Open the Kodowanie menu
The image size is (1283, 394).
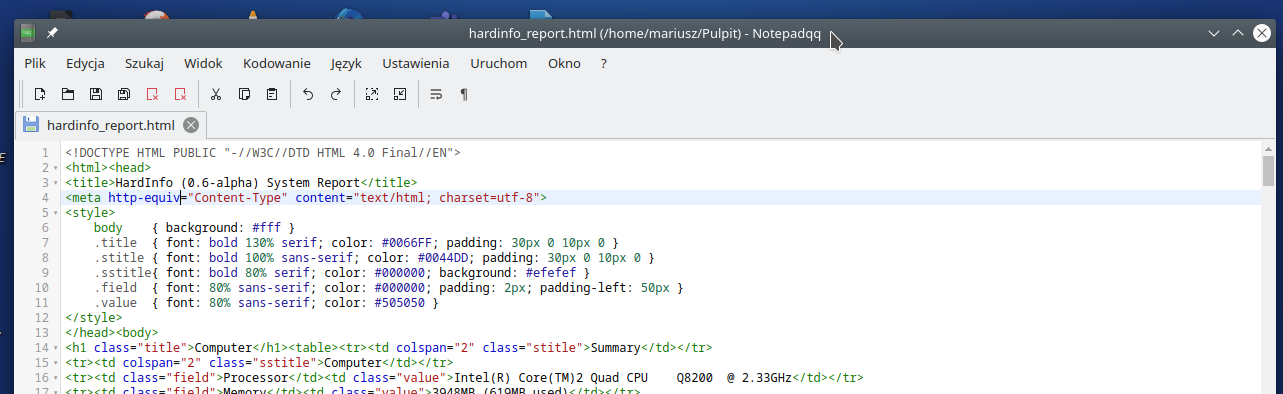click(x=276, y=63)
